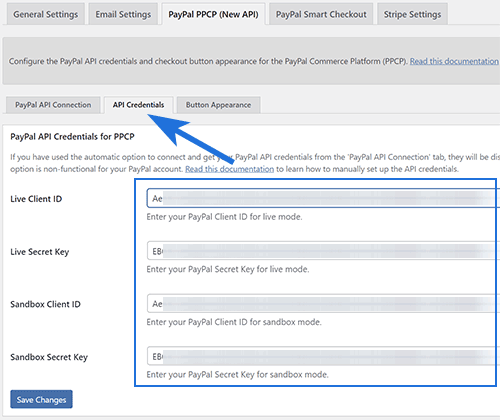Focus the Live Secret Key field
The width and height of the screenshot is (500, 420).
pyautogui.click(x=323, y=251)
